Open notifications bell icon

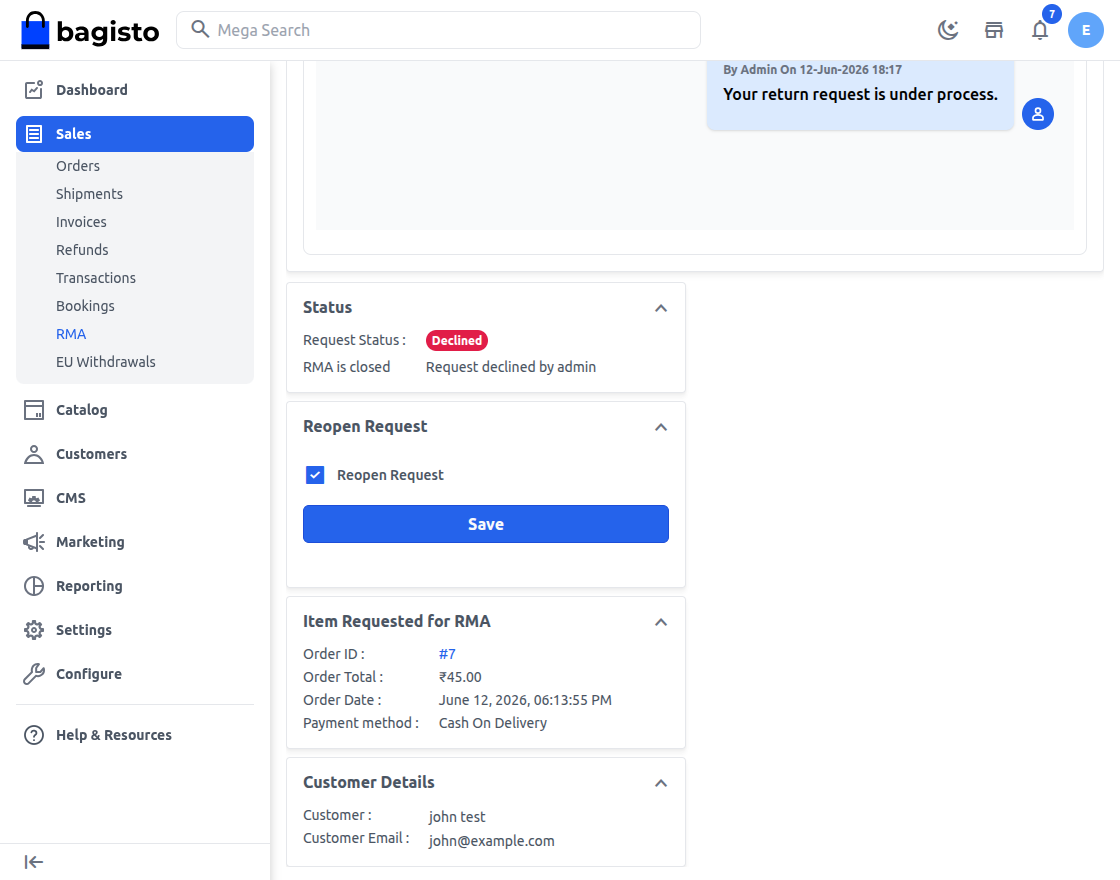coord(1040,30)
